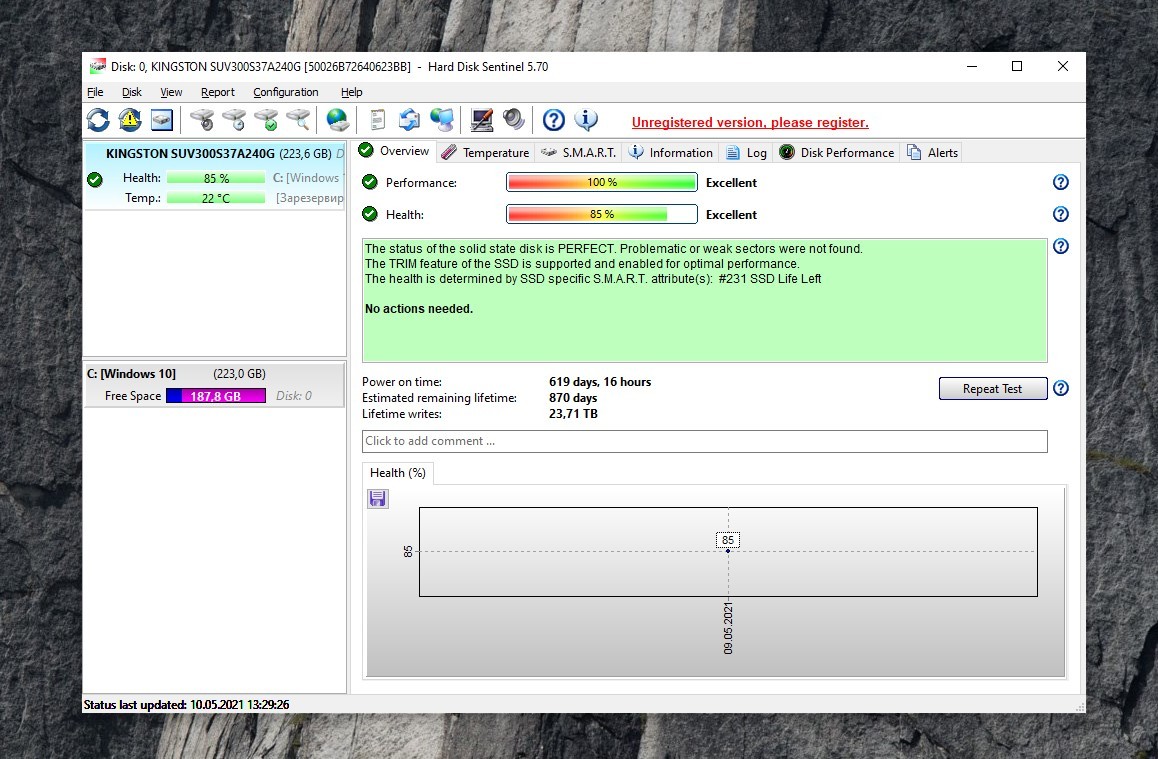This screenshot has width=1158, height=759.
Task: Open the Report menu
Action: pyautogui.click(x=218, y=92)
